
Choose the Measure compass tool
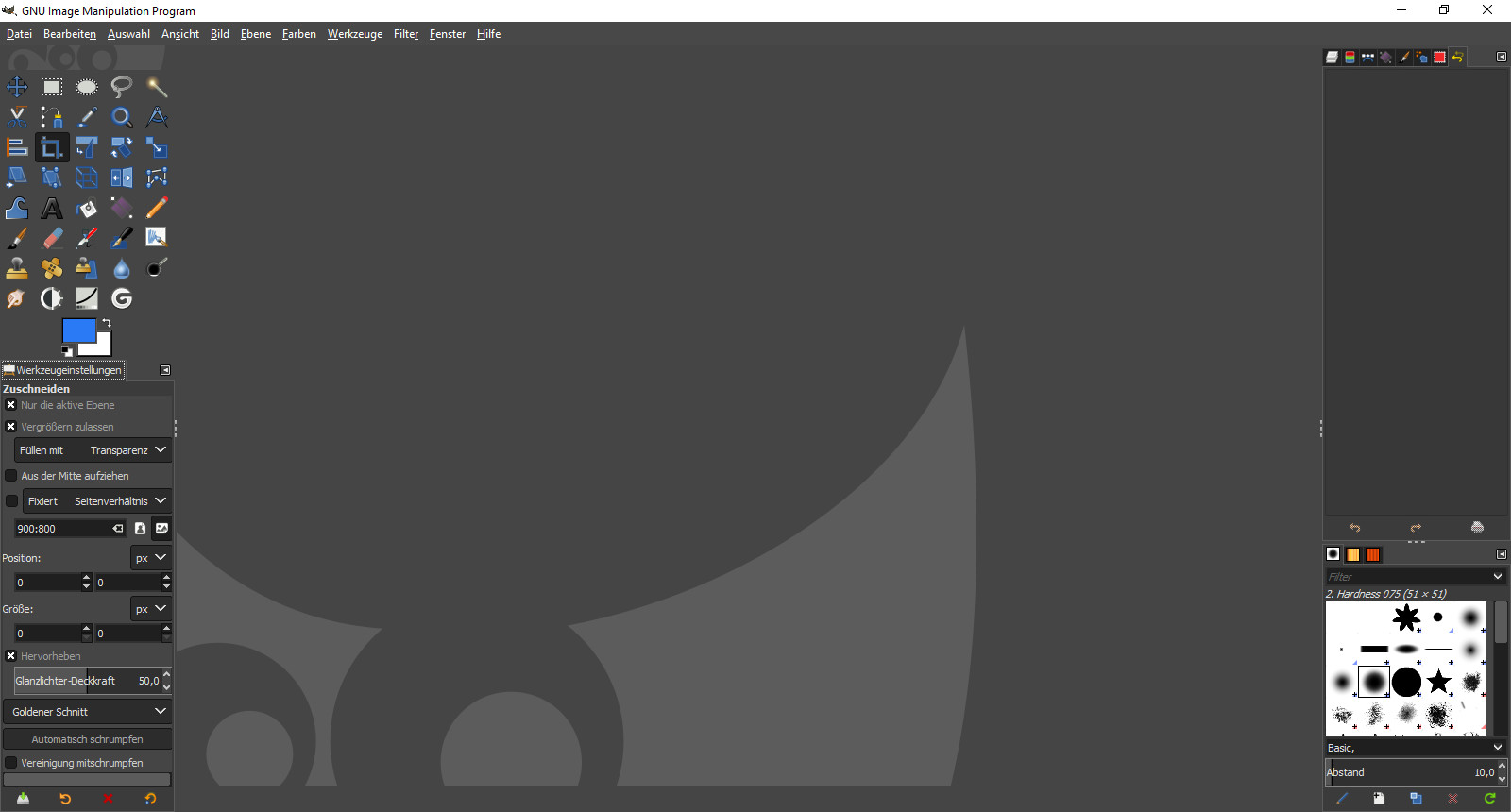coord(157,117)
